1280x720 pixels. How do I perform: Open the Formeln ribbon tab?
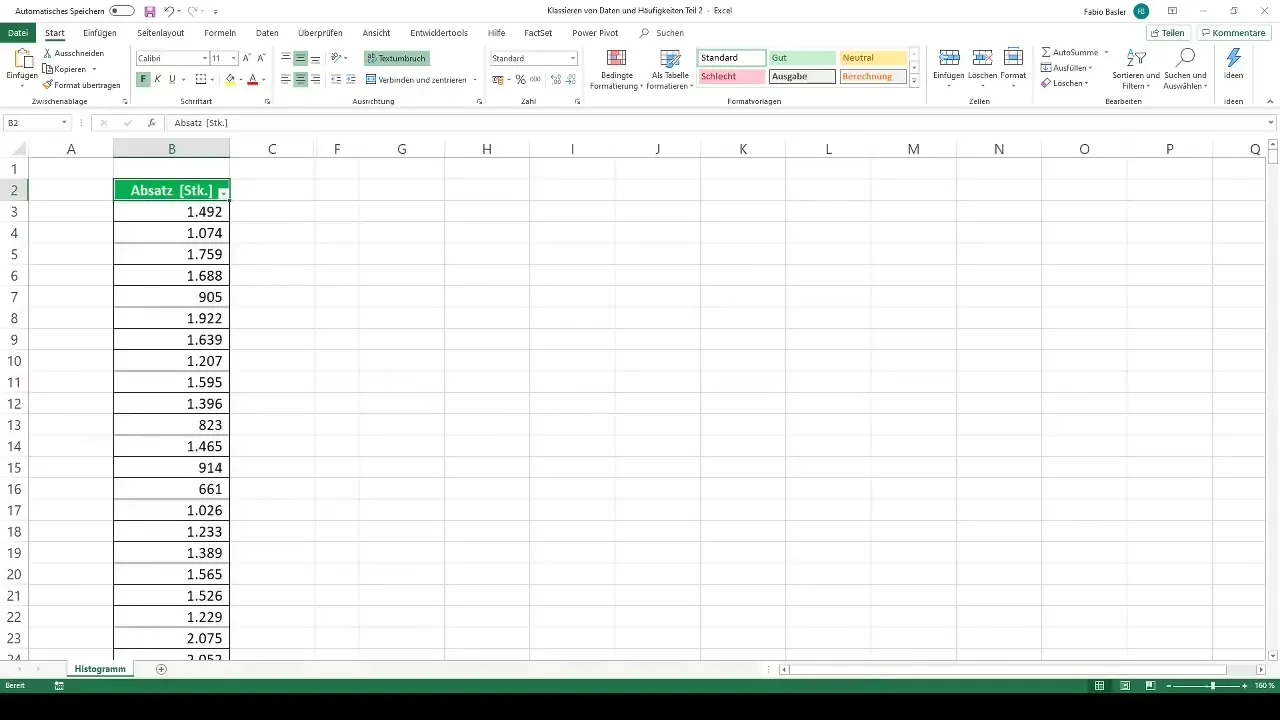click(220, 33)
